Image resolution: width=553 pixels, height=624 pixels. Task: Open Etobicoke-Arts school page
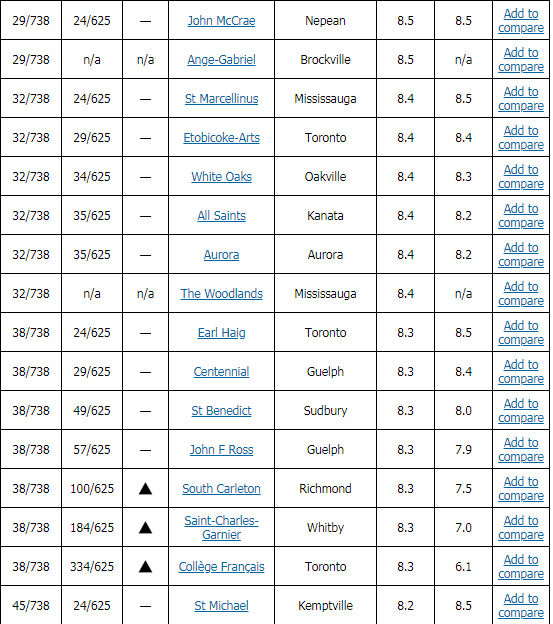(x=221, y=138)
